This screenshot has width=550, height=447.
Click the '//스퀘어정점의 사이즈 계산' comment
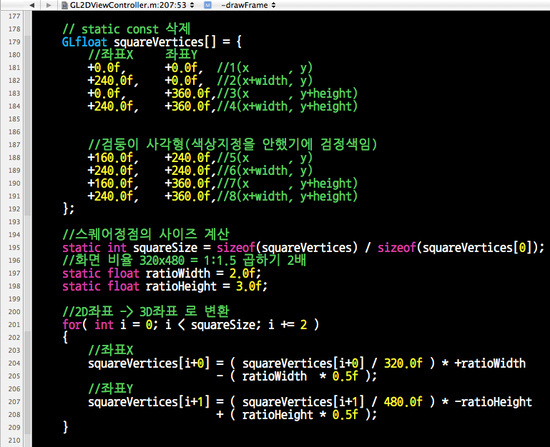[146, 234]
